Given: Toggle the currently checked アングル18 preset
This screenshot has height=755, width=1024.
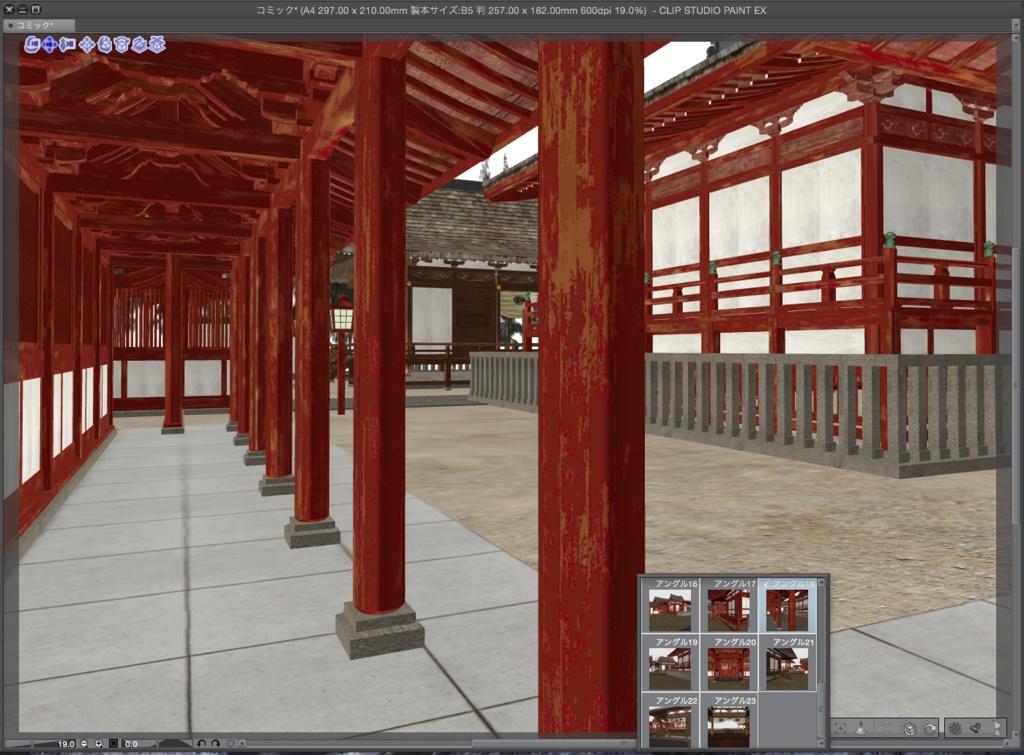Looking at the screenshot, I should point(790,608).
